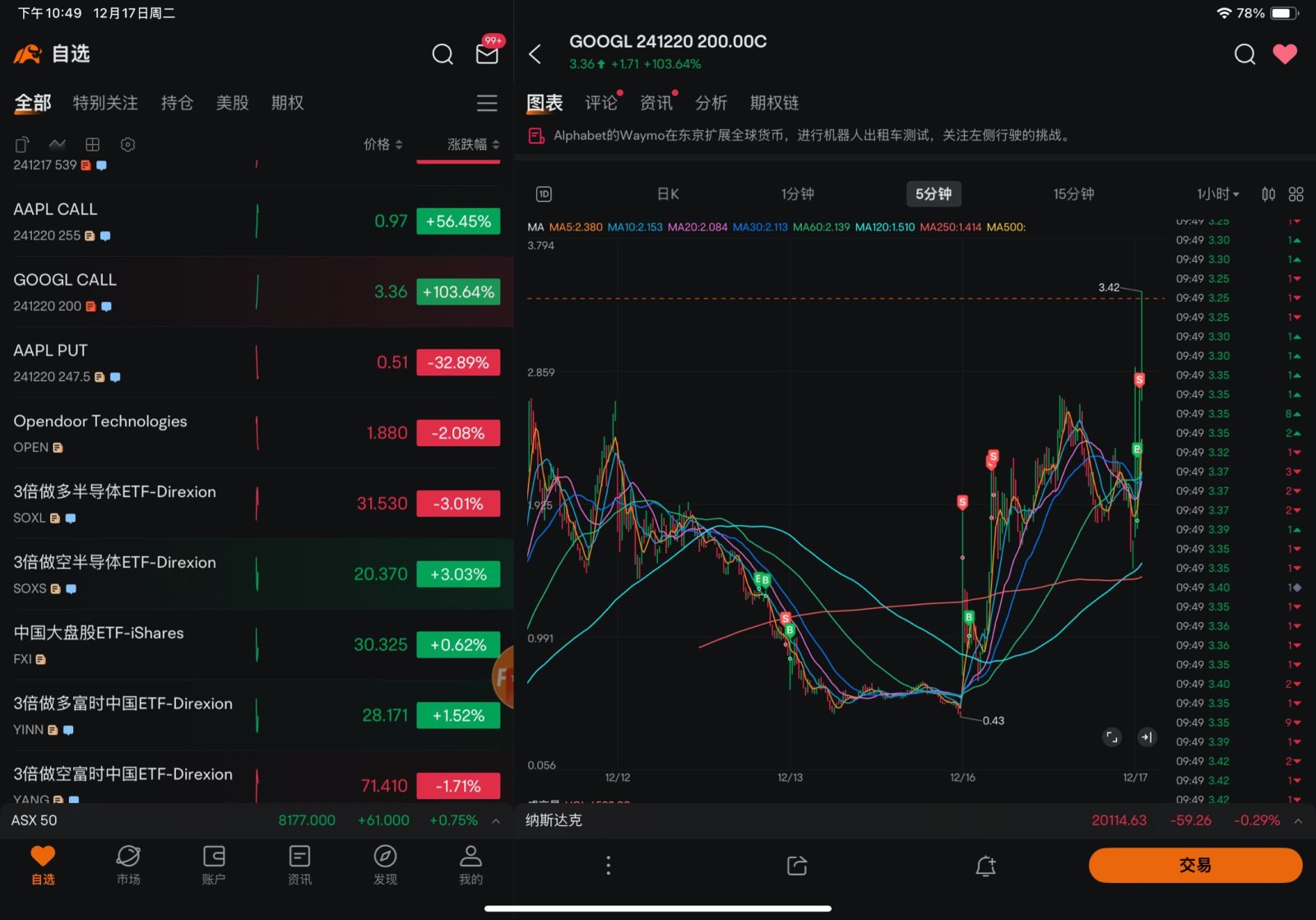Tap the +103.64% change badge
The width and height of the screenshot is (1316, 920).
[x=458, y=292]
